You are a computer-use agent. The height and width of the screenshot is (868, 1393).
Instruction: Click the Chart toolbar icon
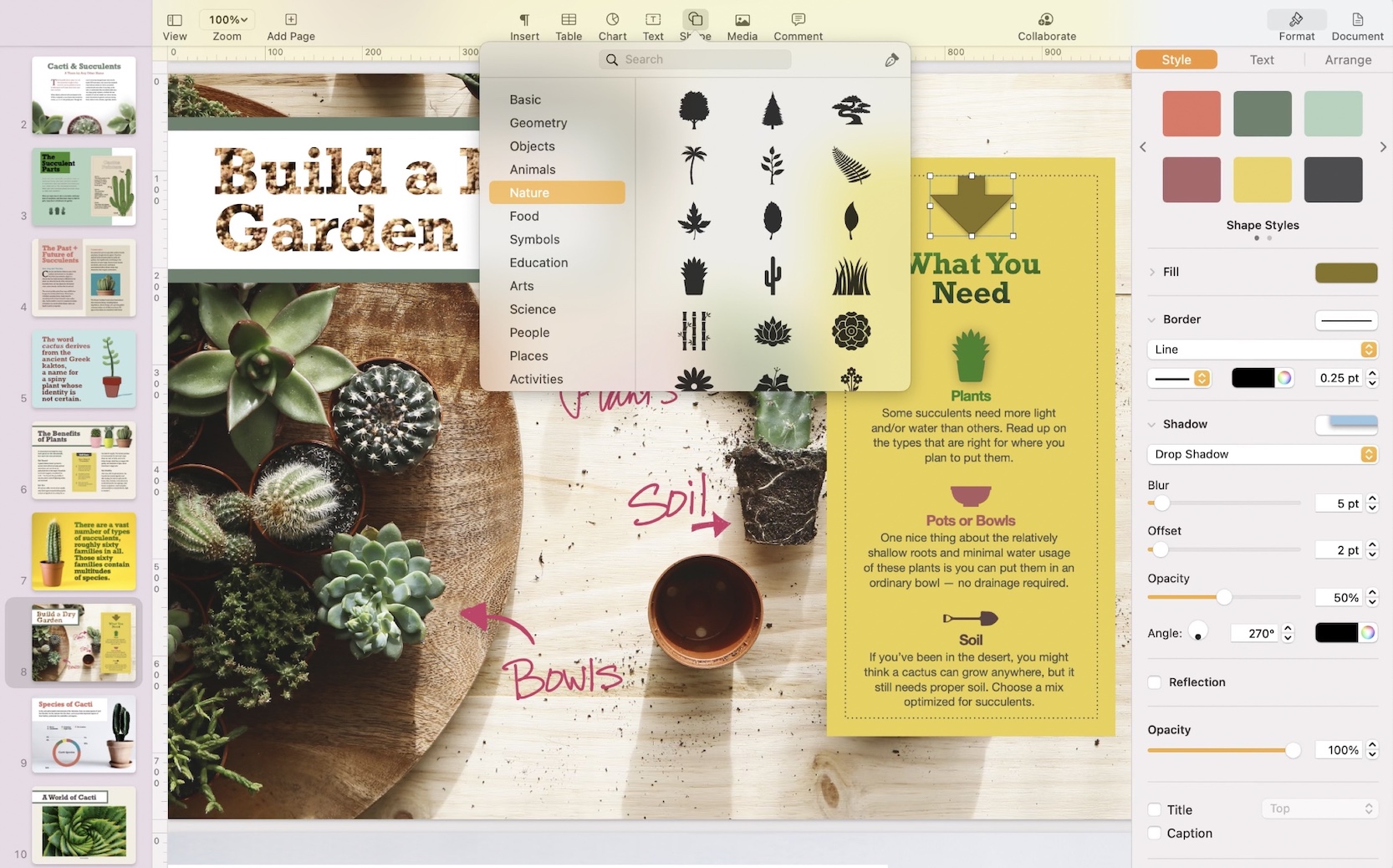[x=612, y=26]
